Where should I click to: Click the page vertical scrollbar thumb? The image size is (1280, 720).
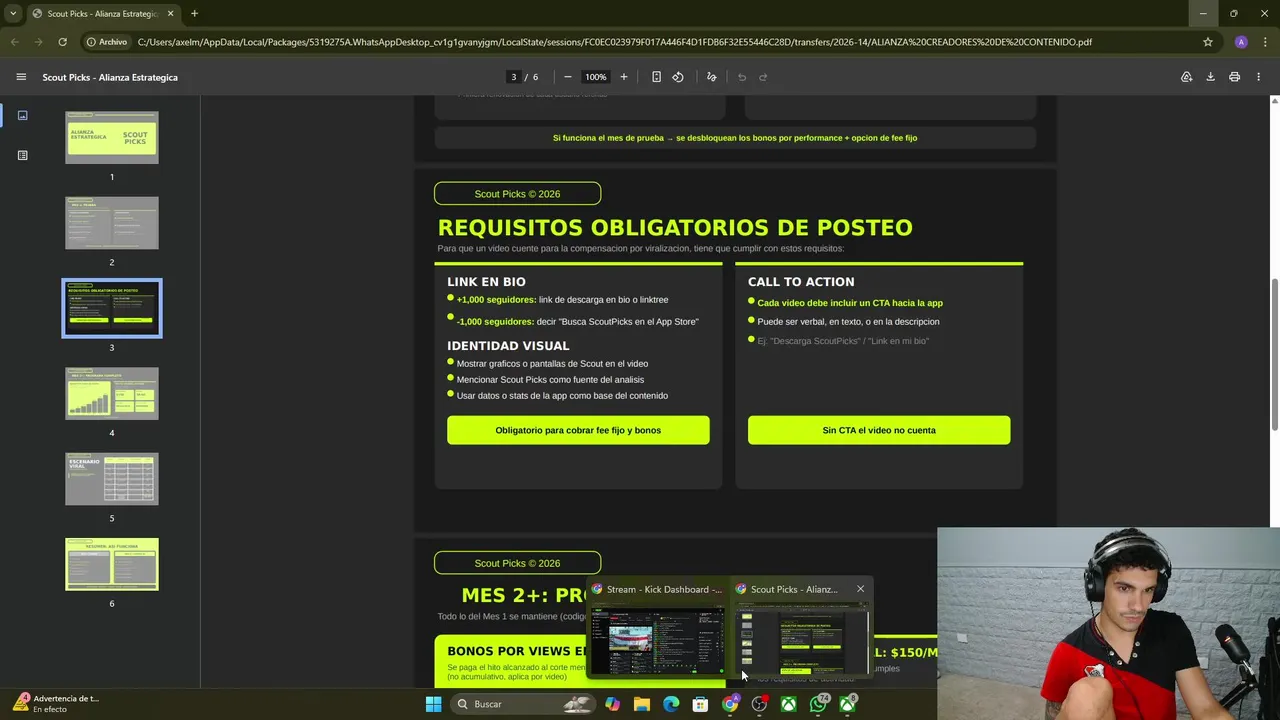tap(1274, 353)
